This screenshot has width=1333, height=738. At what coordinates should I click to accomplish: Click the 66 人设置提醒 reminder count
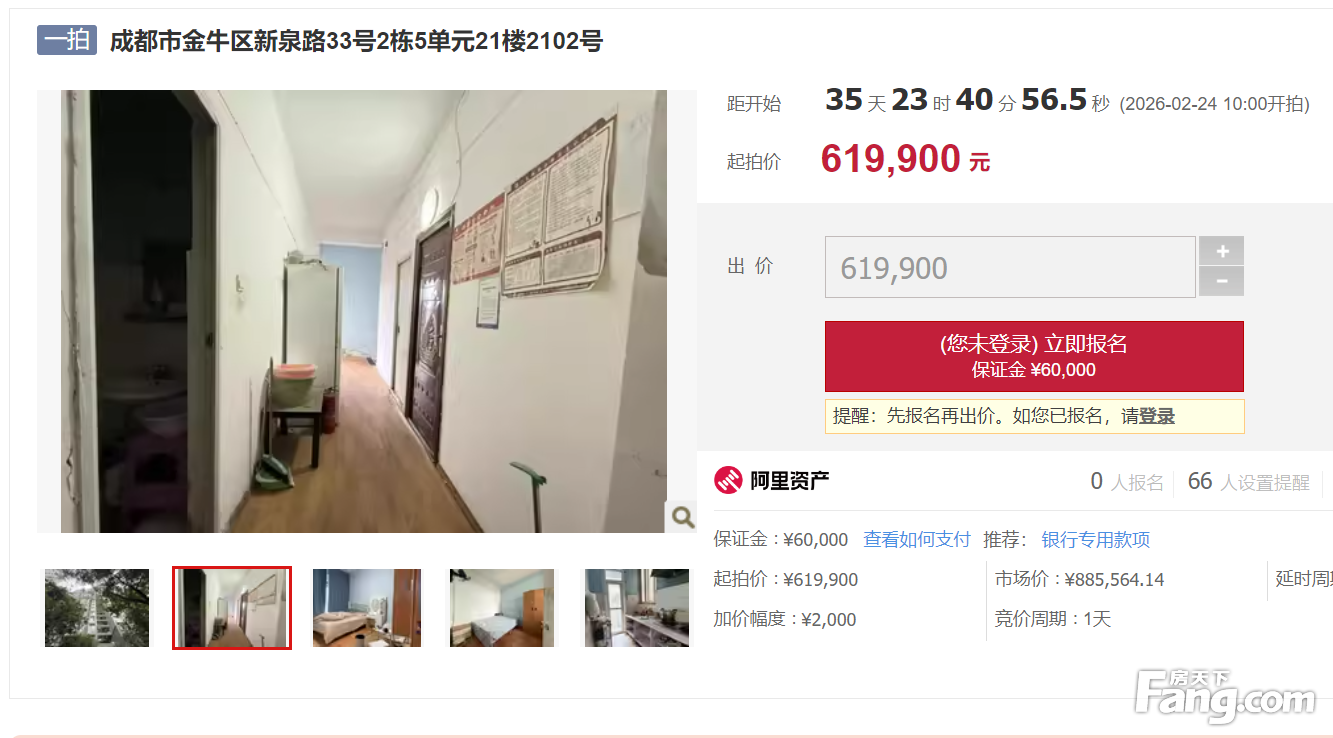1248,482
